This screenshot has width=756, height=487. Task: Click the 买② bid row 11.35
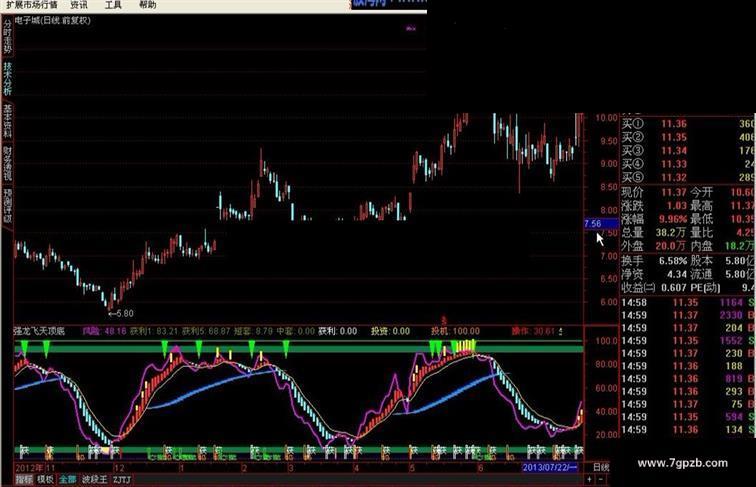pyautogui.click(x=688, y=137)
